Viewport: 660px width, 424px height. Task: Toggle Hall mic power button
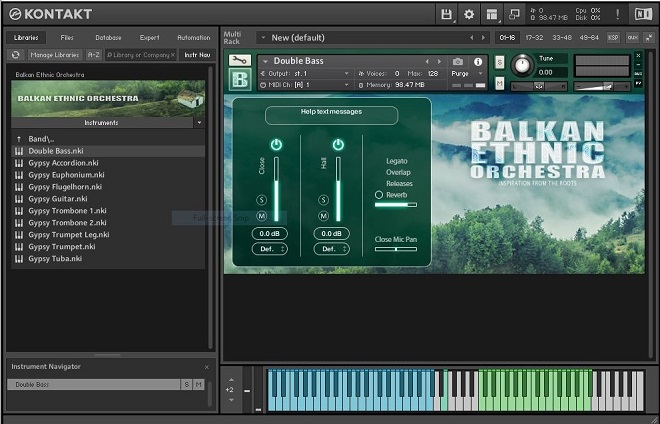pos(338,144)
